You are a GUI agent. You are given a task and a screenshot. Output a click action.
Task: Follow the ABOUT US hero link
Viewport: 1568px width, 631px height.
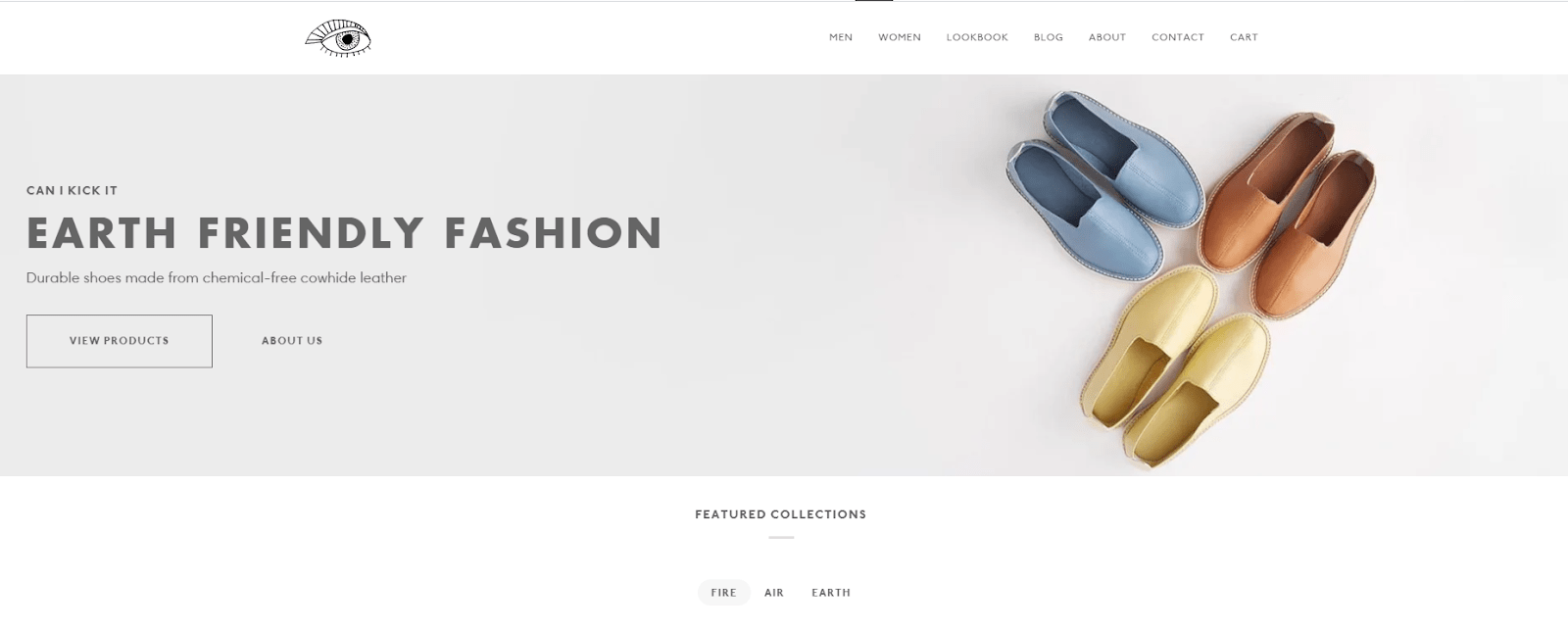292,341
